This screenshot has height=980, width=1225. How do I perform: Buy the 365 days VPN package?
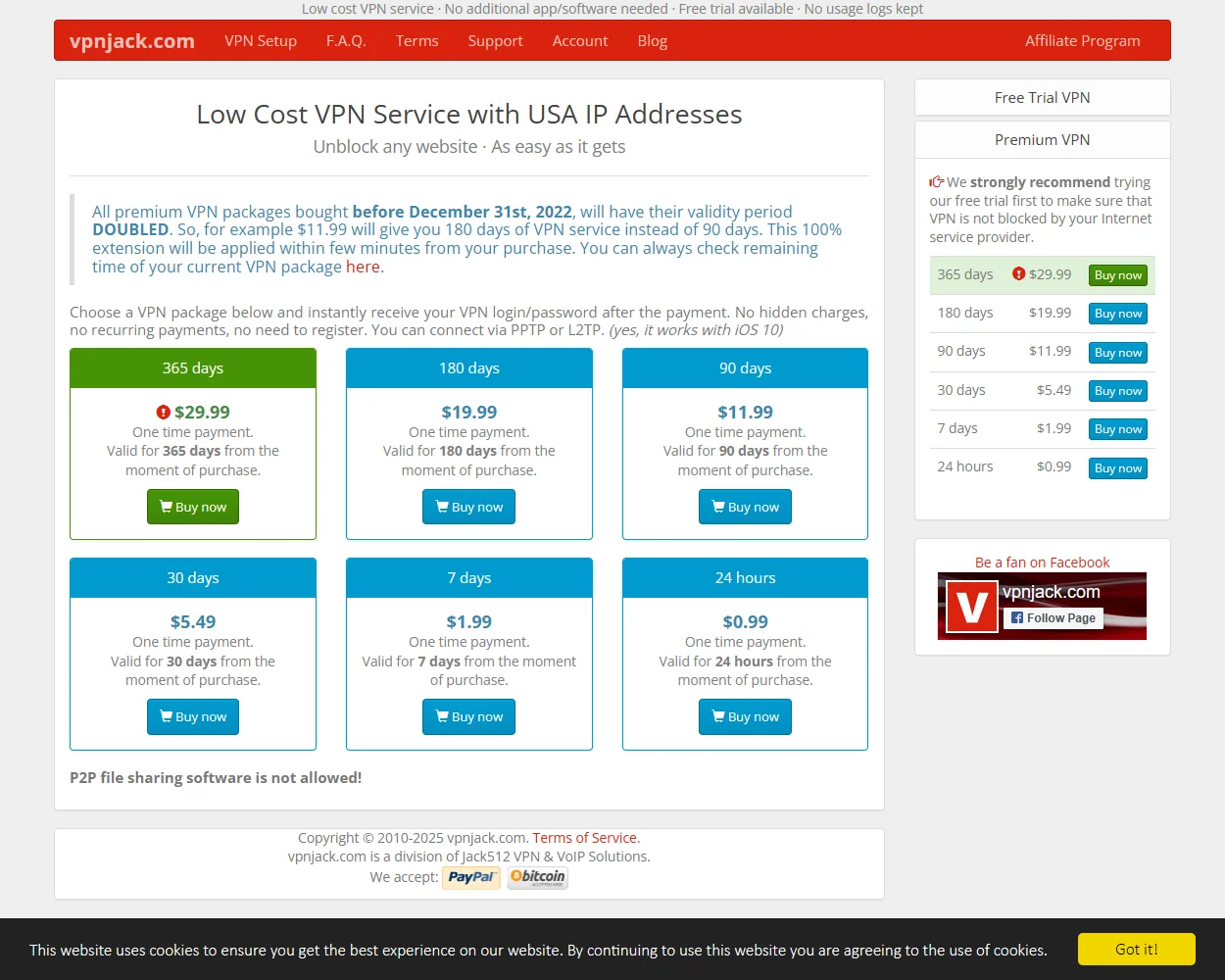point(192,507)
